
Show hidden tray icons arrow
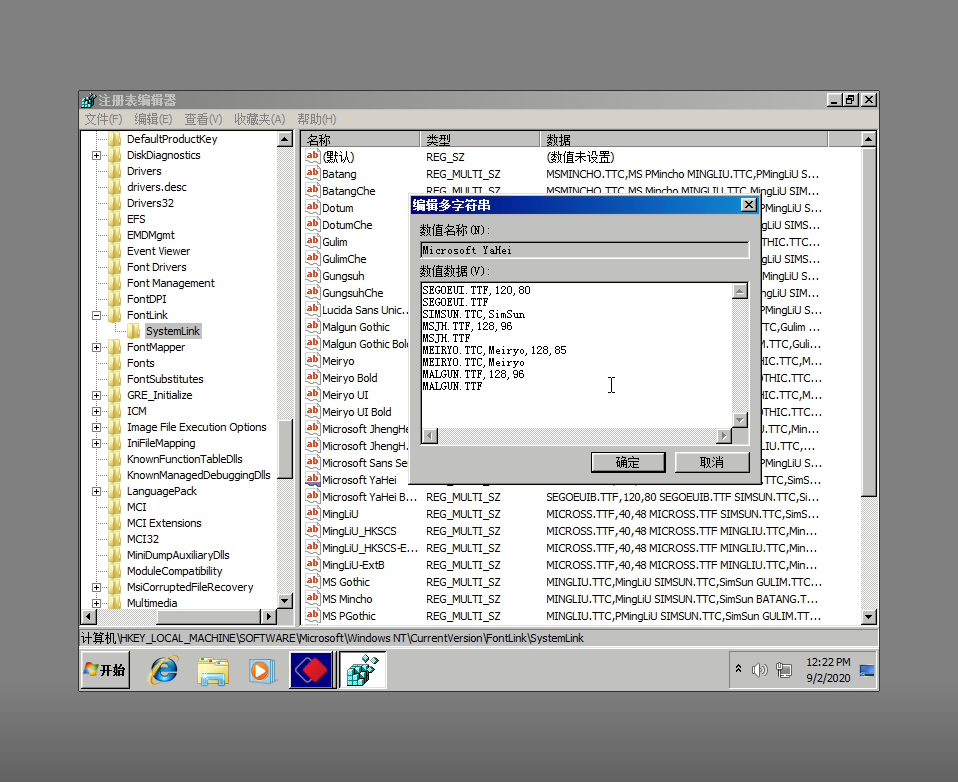click(738, 668)
